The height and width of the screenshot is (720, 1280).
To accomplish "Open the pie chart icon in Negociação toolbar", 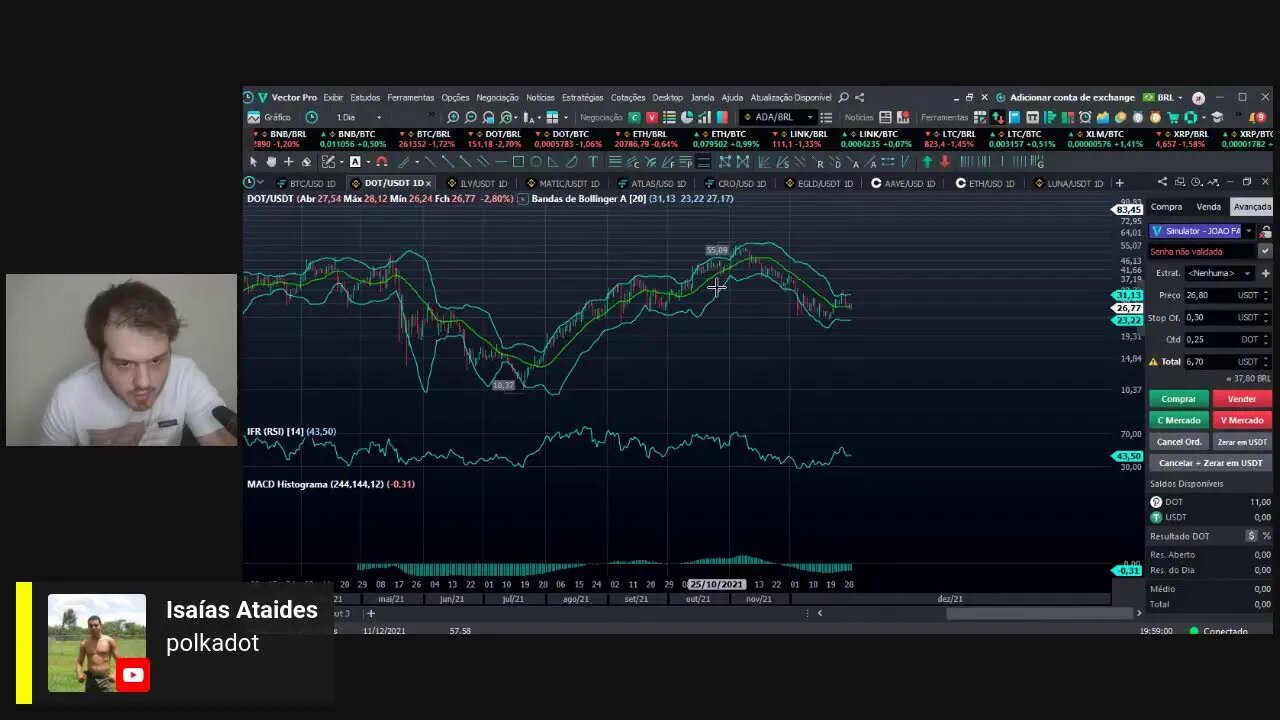I will [x=687, y=117].
